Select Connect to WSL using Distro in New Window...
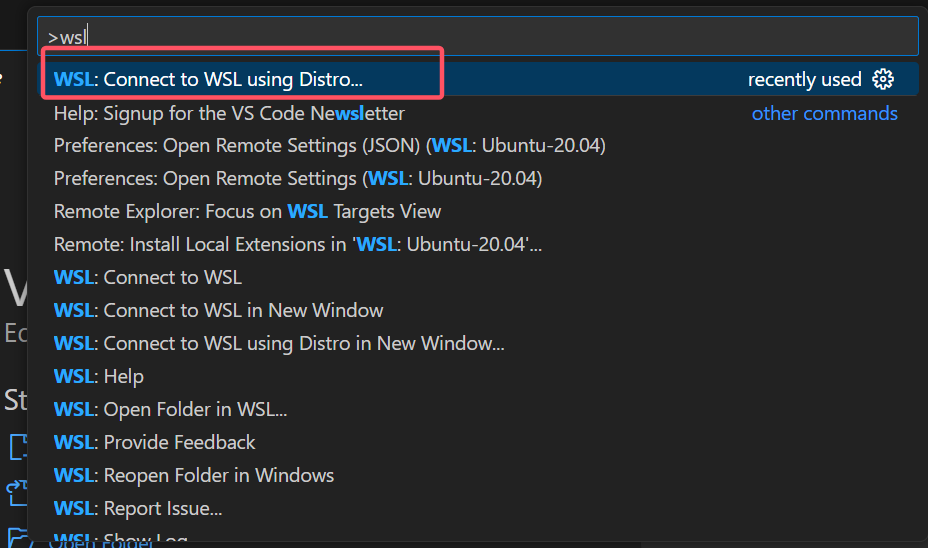Screen dimensions: 928x548 pos(478,343)
